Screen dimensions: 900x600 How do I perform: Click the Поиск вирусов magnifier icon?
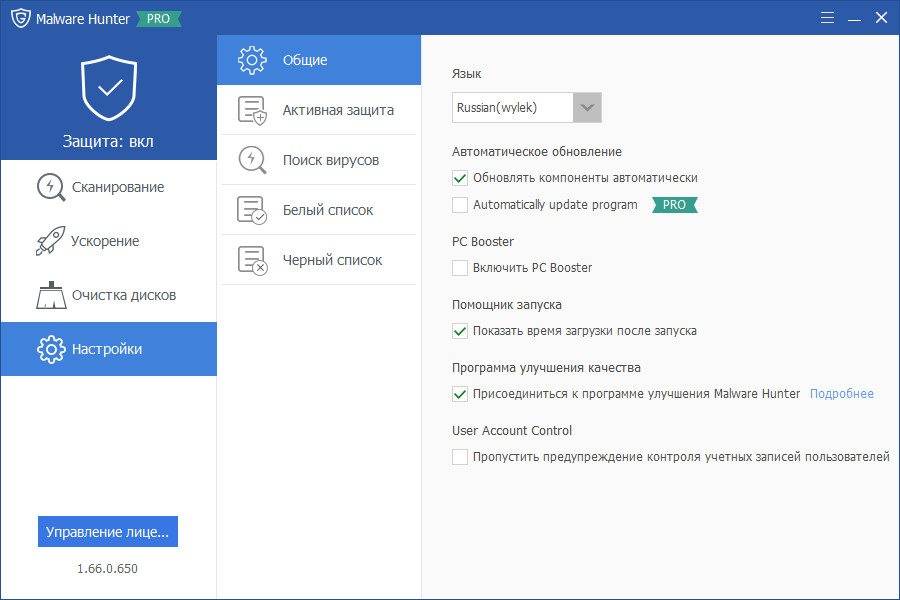pyautogui.click(x=252, y=160)
